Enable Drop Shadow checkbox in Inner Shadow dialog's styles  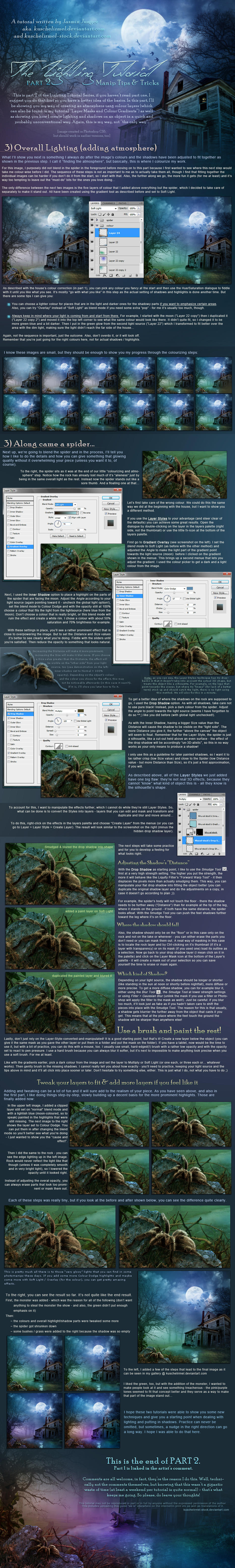click(118, 591)
